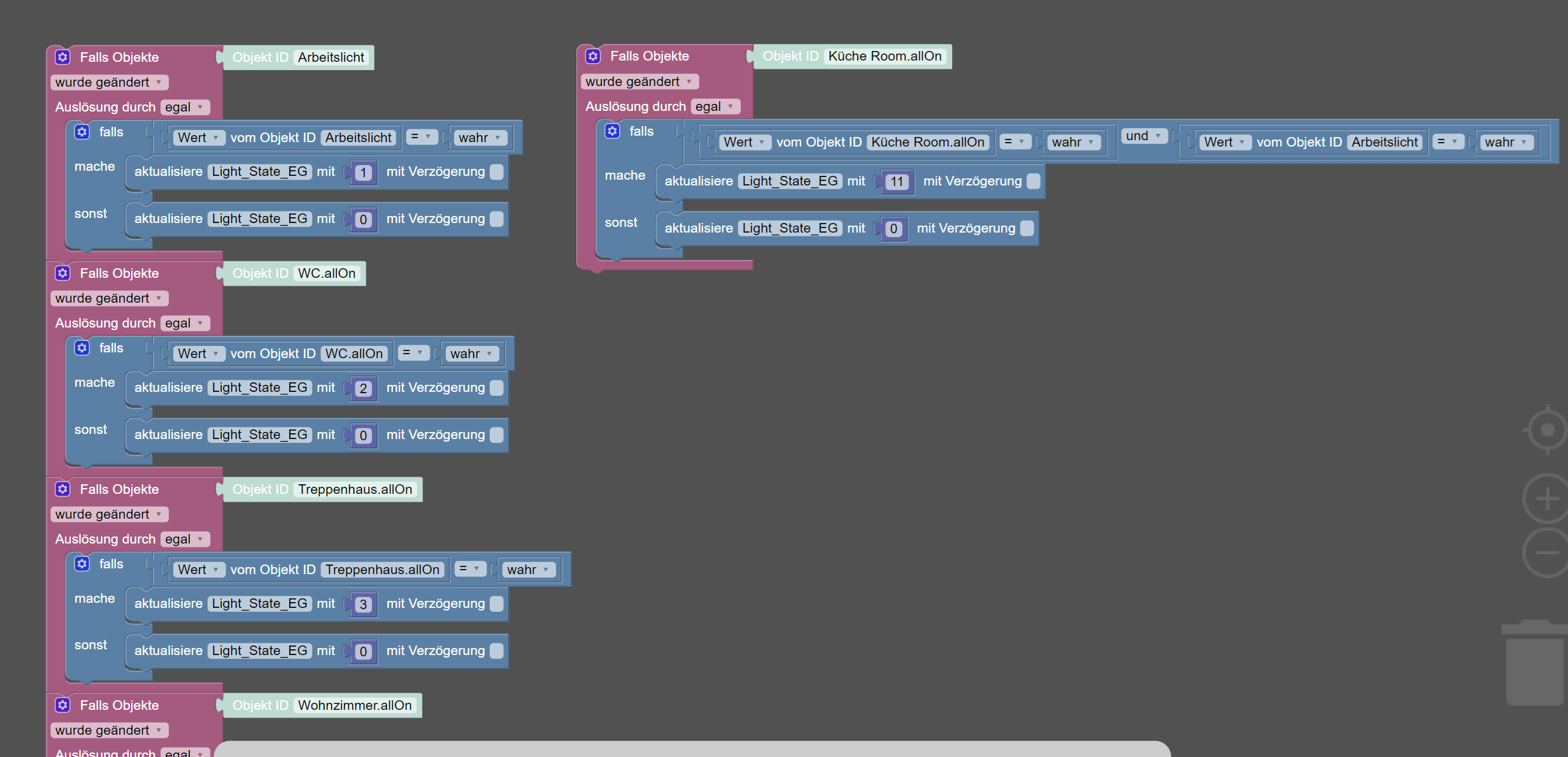
Task: Click Objekt ID field Treppenhaus.allOn on trigger
Action: [355, 489]
